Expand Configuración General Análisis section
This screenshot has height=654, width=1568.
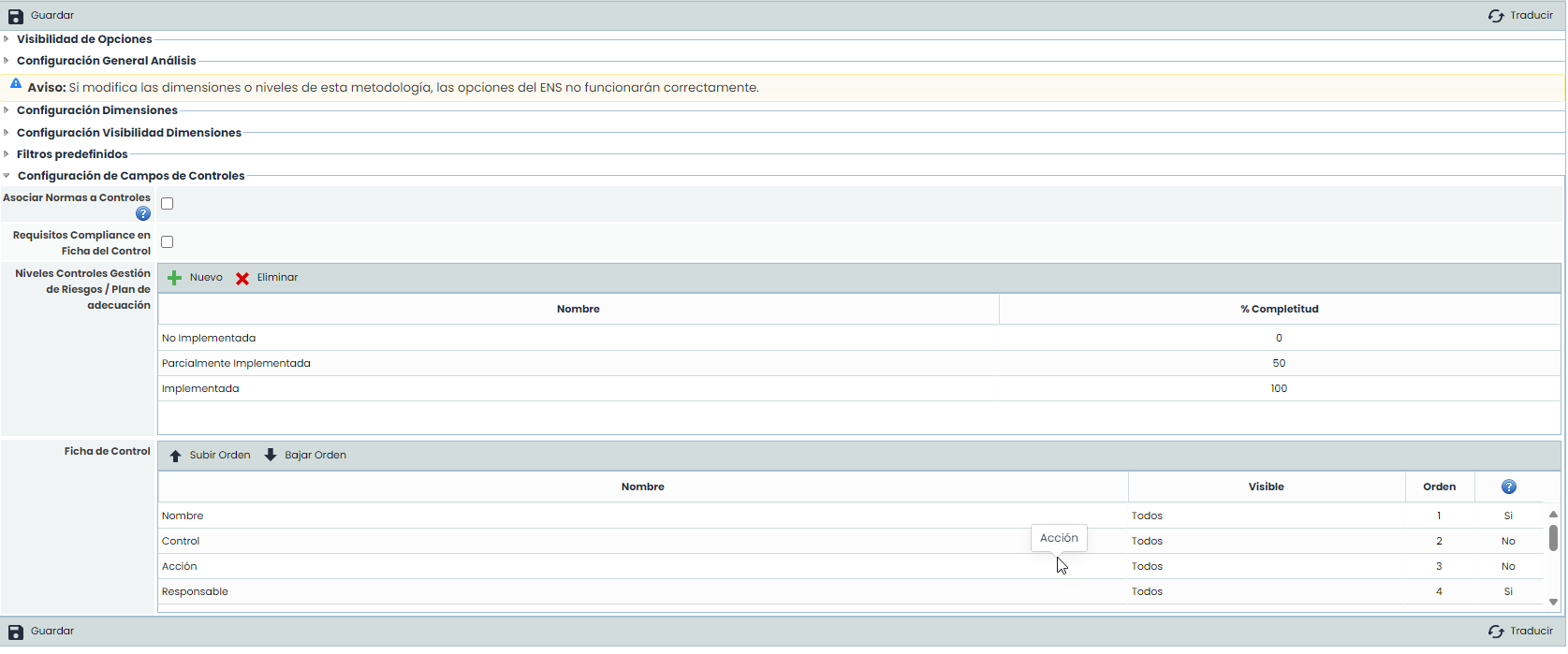pyautogui.click(x=106, y=61)
